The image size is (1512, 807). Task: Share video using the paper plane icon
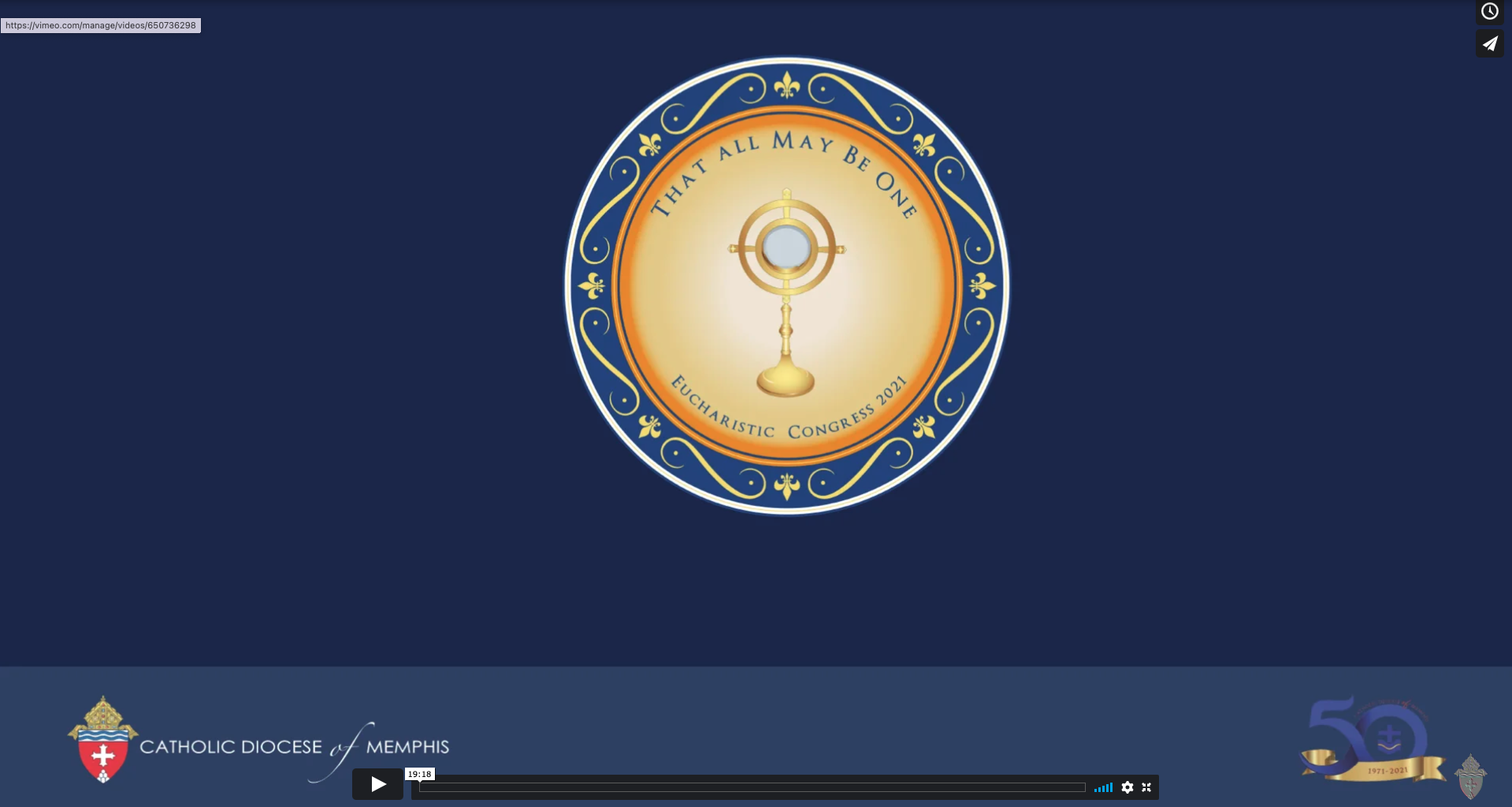pyautogui.click(x=1489, y=44)
